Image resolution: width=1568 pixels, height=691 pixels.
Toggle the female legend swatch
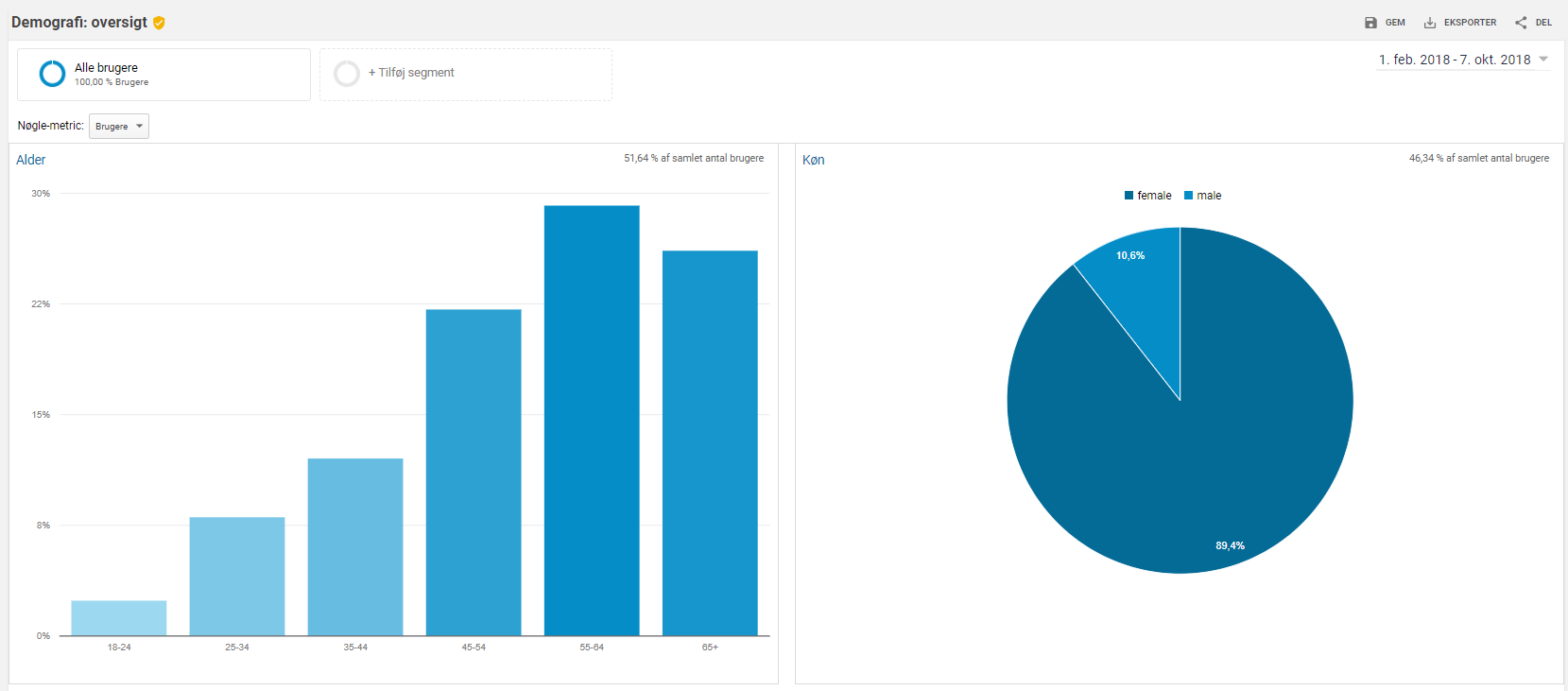tap(1129, 196)
